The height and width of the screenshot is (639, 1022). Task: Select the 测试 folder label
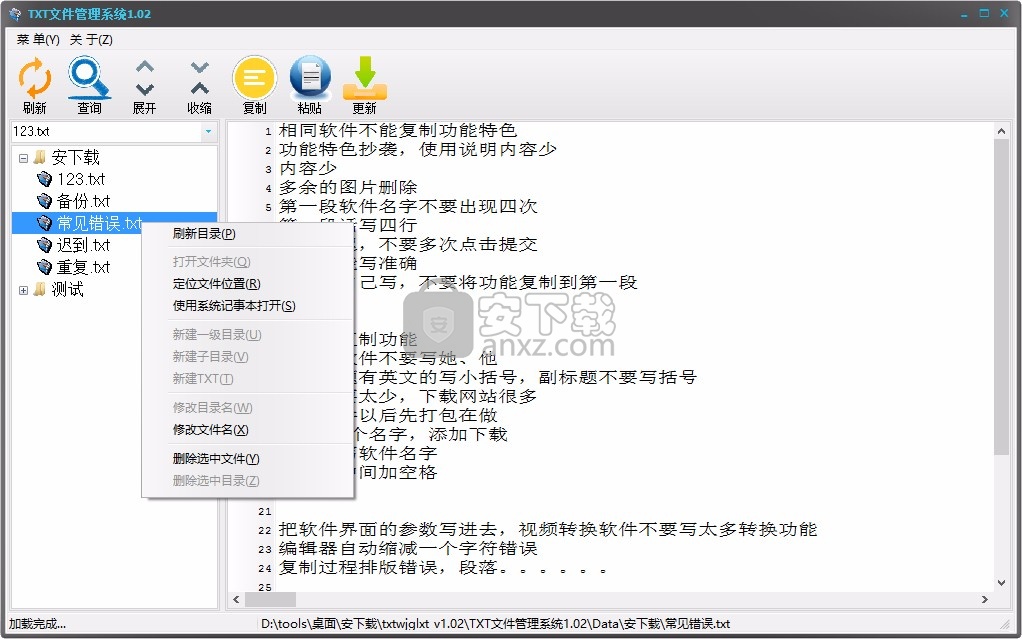68,290
